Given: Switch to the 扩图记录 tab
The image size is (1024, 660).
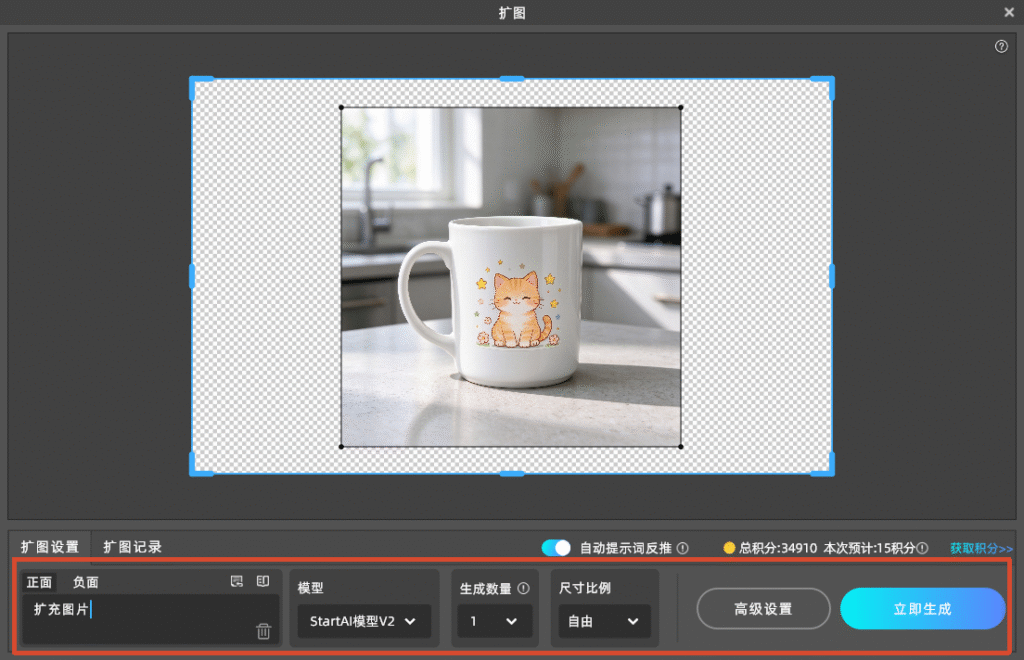Looking at the screenshot, I should tap(133, 547).
